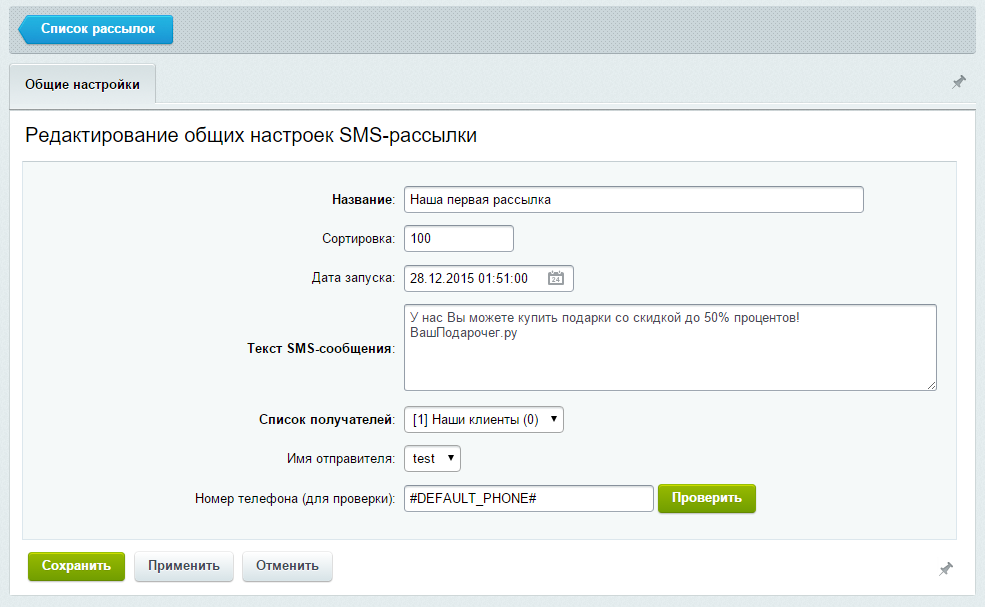Click the SMS-рассылки settings page heading

pyautogui.click(x=251, y=137)
